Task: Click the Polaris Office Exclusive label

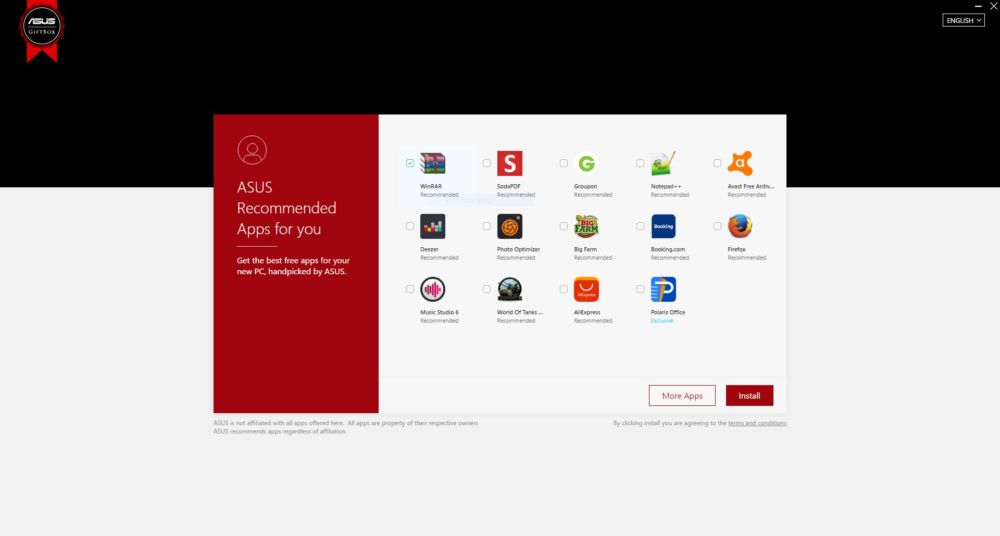Action: coord(662,321)
